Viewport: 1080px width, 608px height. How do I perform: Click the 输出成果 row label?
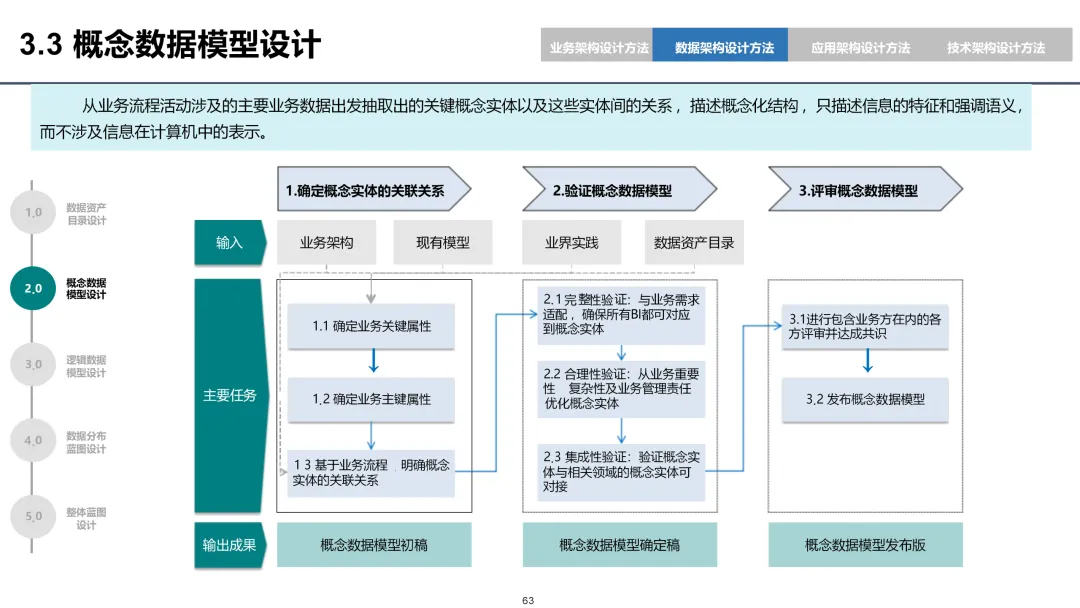[230, 545]
